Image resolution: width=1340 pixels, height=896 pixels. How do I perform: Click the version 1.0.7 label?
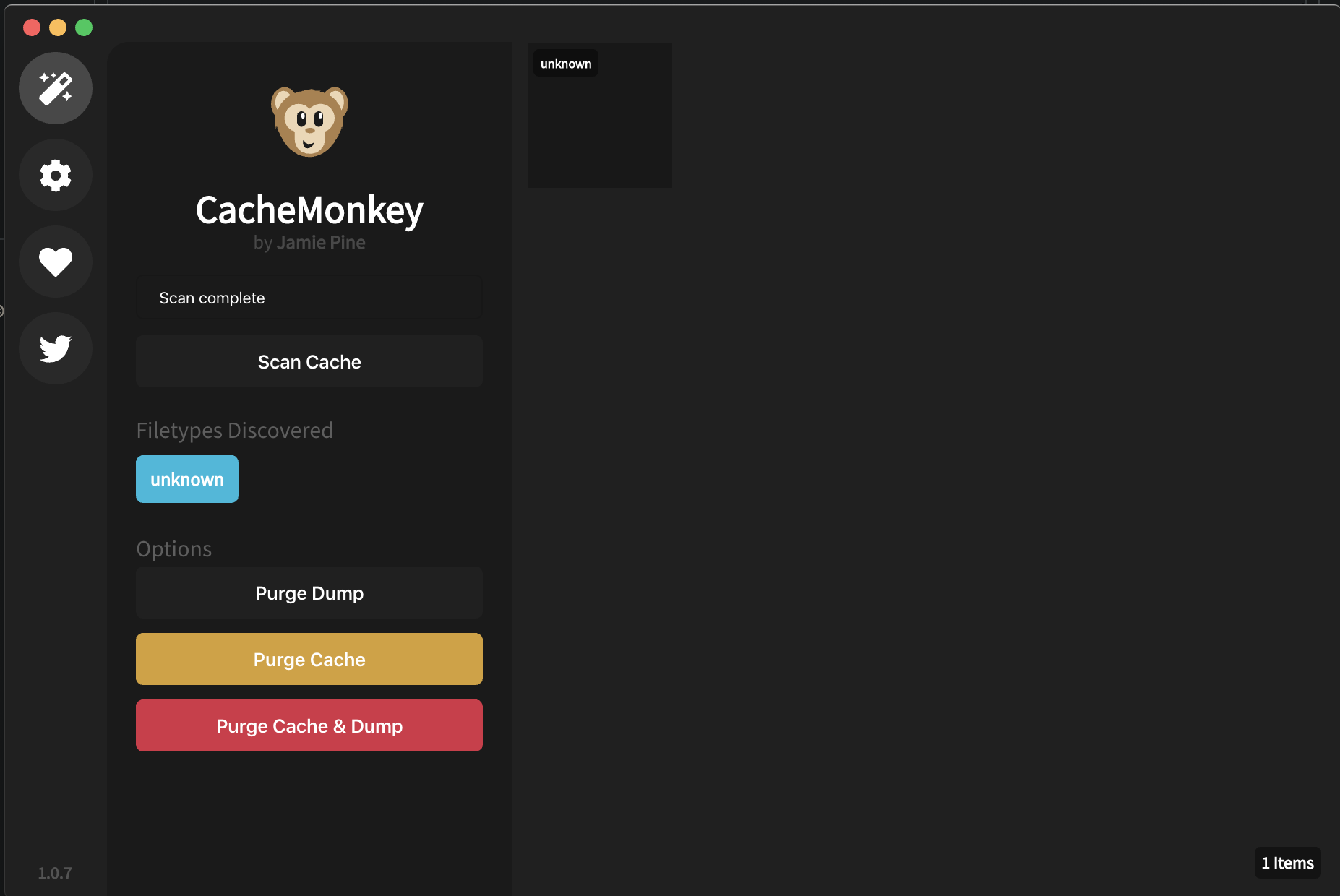tap(54, 873)
